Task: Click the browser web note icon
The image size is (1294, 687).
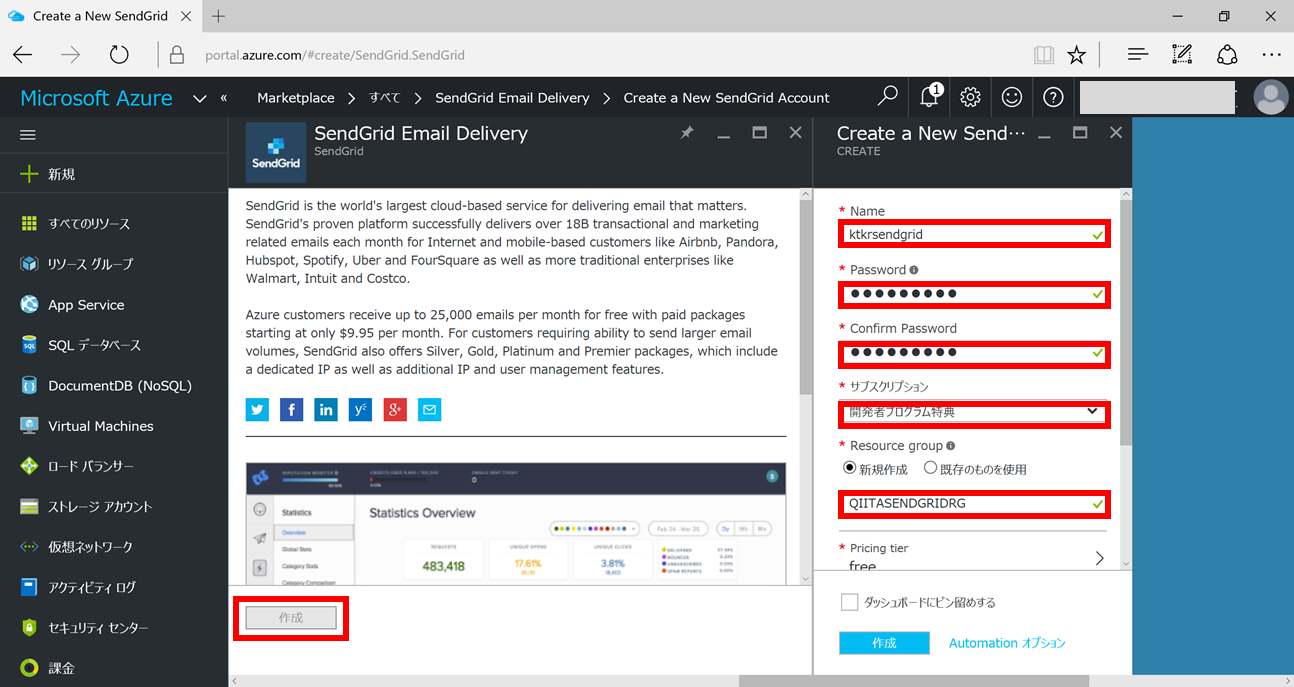Action: click(1182, 55)
